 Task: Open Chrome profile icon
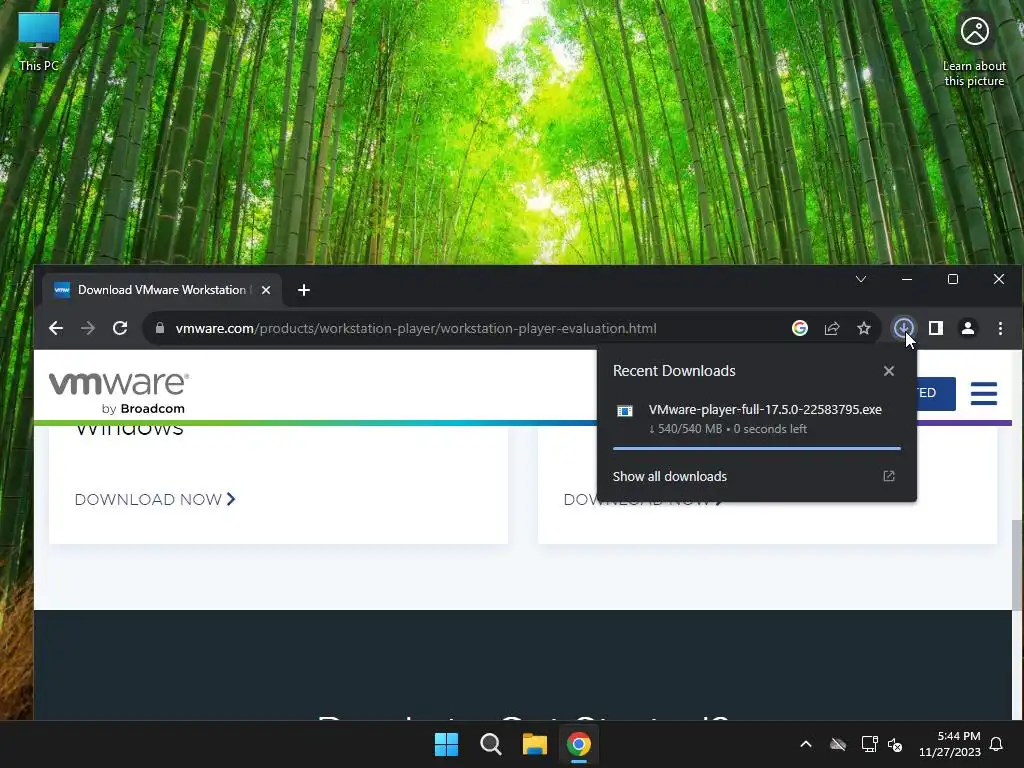coord(968,328)
